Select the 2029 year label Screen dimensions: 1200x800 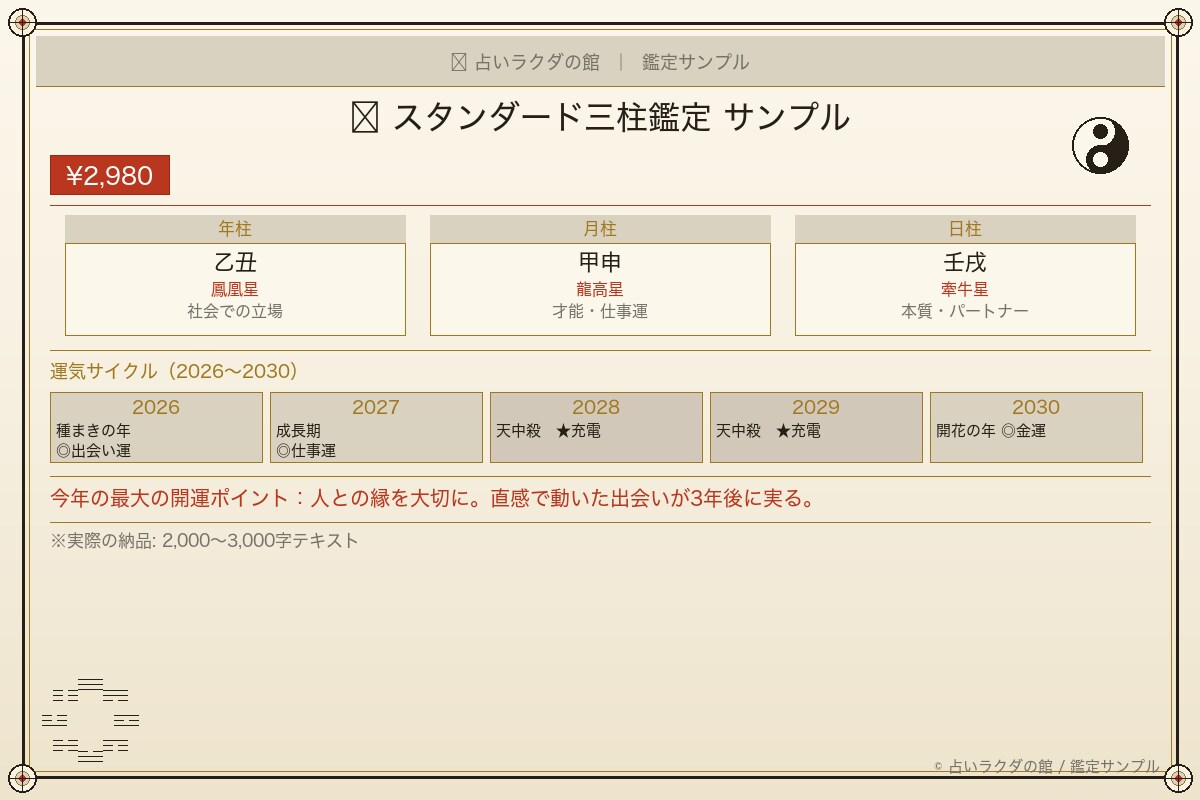[816, 407]
